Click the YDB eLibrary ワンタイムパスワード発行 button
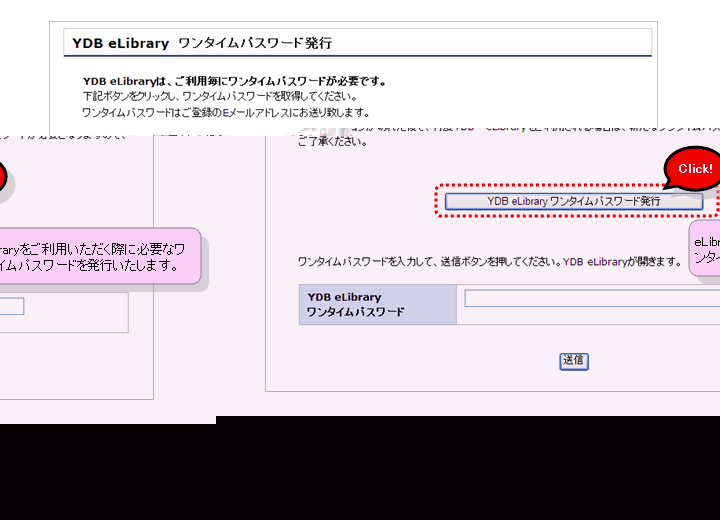The image size is (720, 520). pyautogui.click(x=574, y=201)
